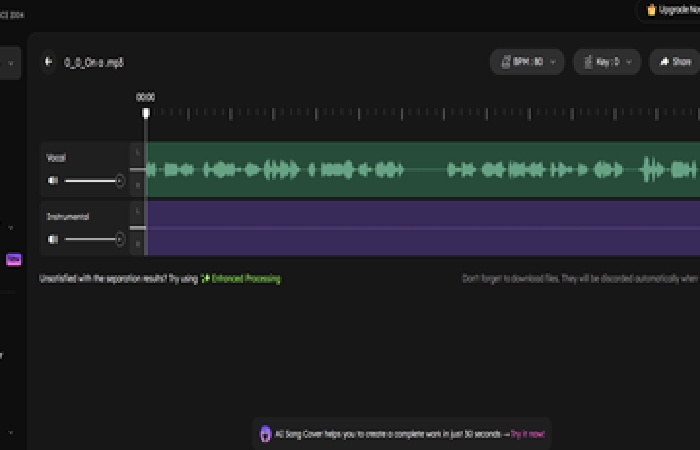Expand the left sidebar dropdown chevron at top
The width and height of the screenshot is (700, 450).
click(x=10, y=63)
